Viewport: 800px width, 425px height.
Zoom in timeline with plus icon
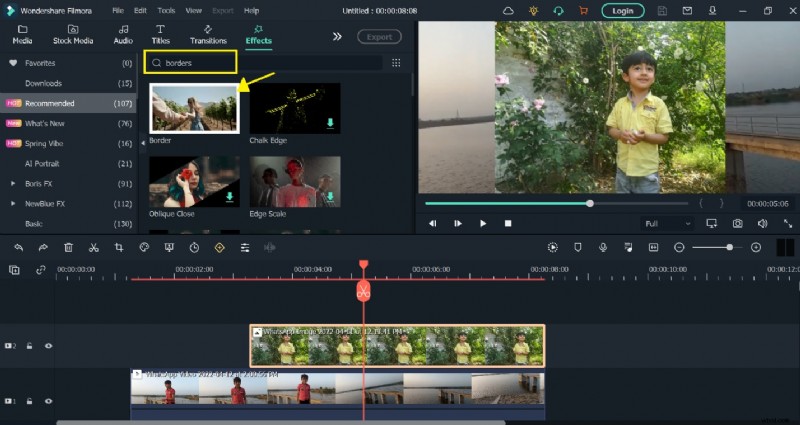coord(756,247)
